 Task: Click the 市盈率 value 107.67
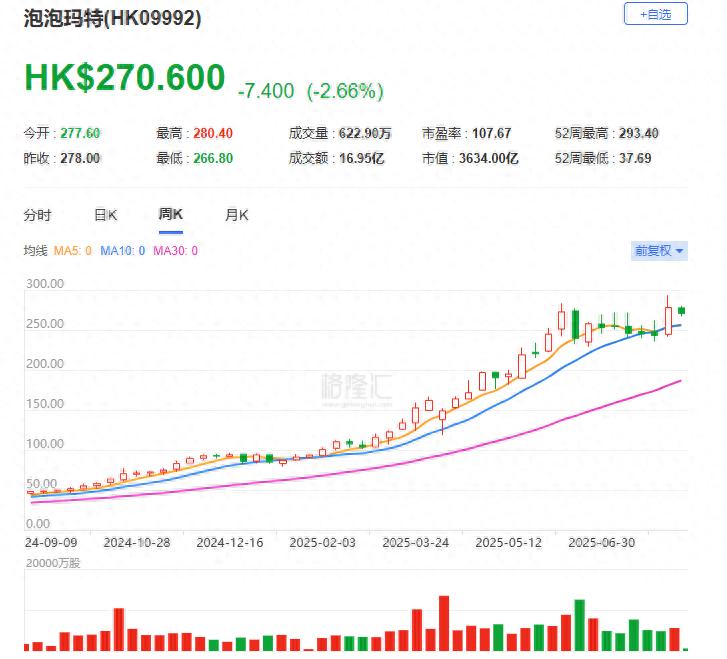(490, 133)
